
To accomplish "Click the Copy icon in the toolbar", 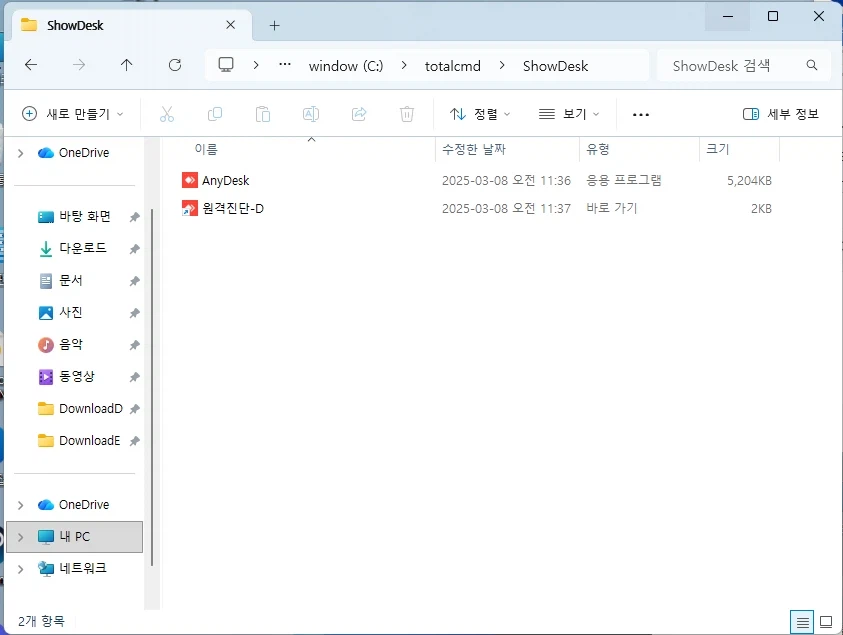I will pos(214,113).
